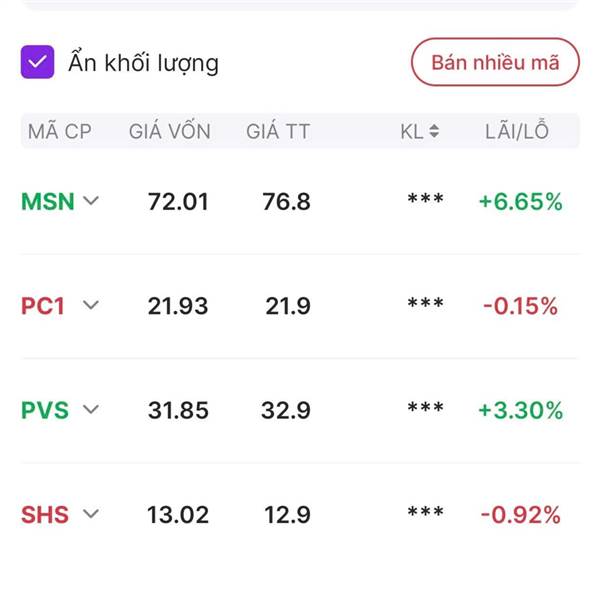This screenshot has width=600, height=600.
Task: Expand the SHS row chevron
Action: click(91, 514)
